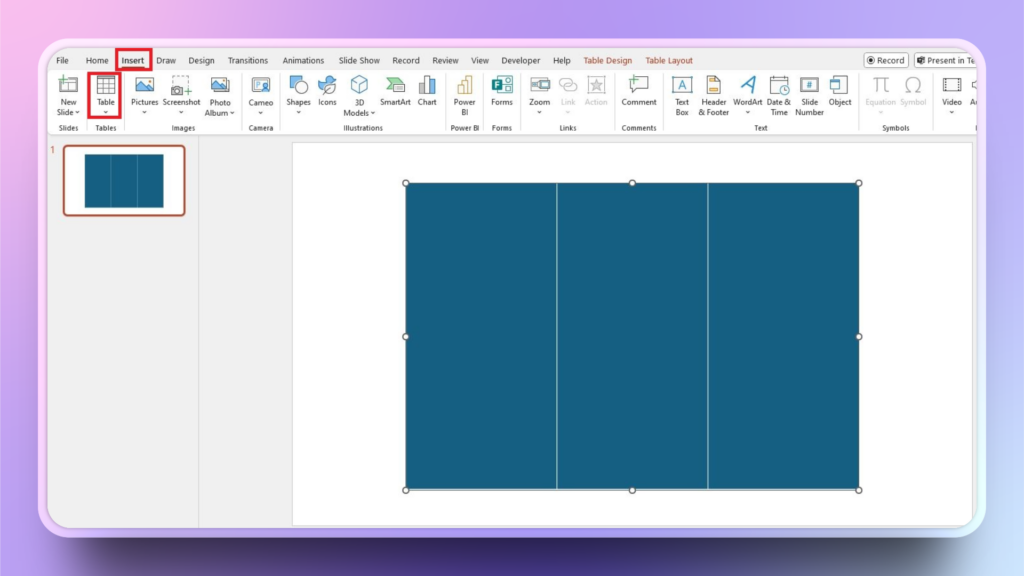Click the Pictures icon in Images group
The width and height of the screenshot is (1024, 576).
pyautogui.click(x=144, y=87)
